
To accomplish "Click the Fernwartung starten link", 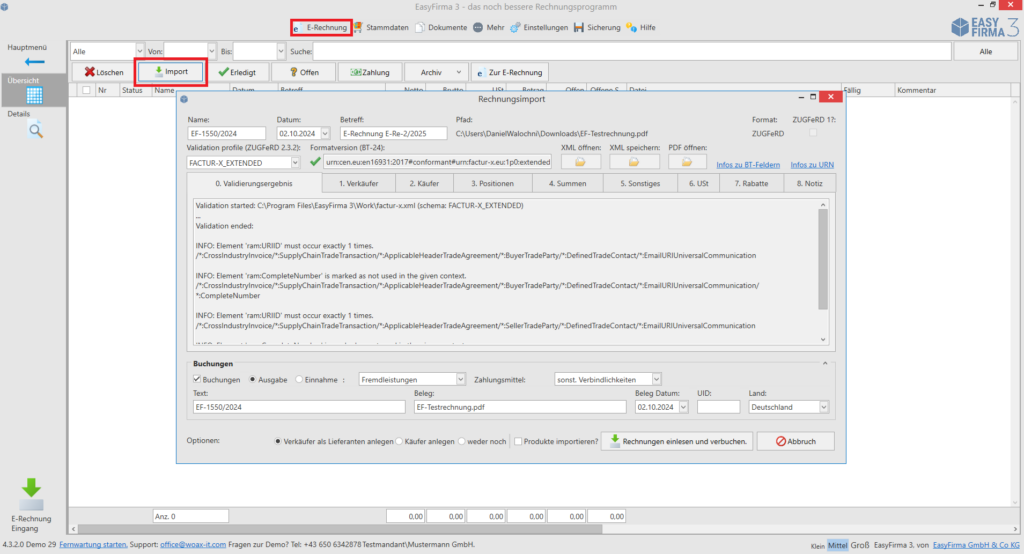I will pyautogui.click(x=93, y=544).
